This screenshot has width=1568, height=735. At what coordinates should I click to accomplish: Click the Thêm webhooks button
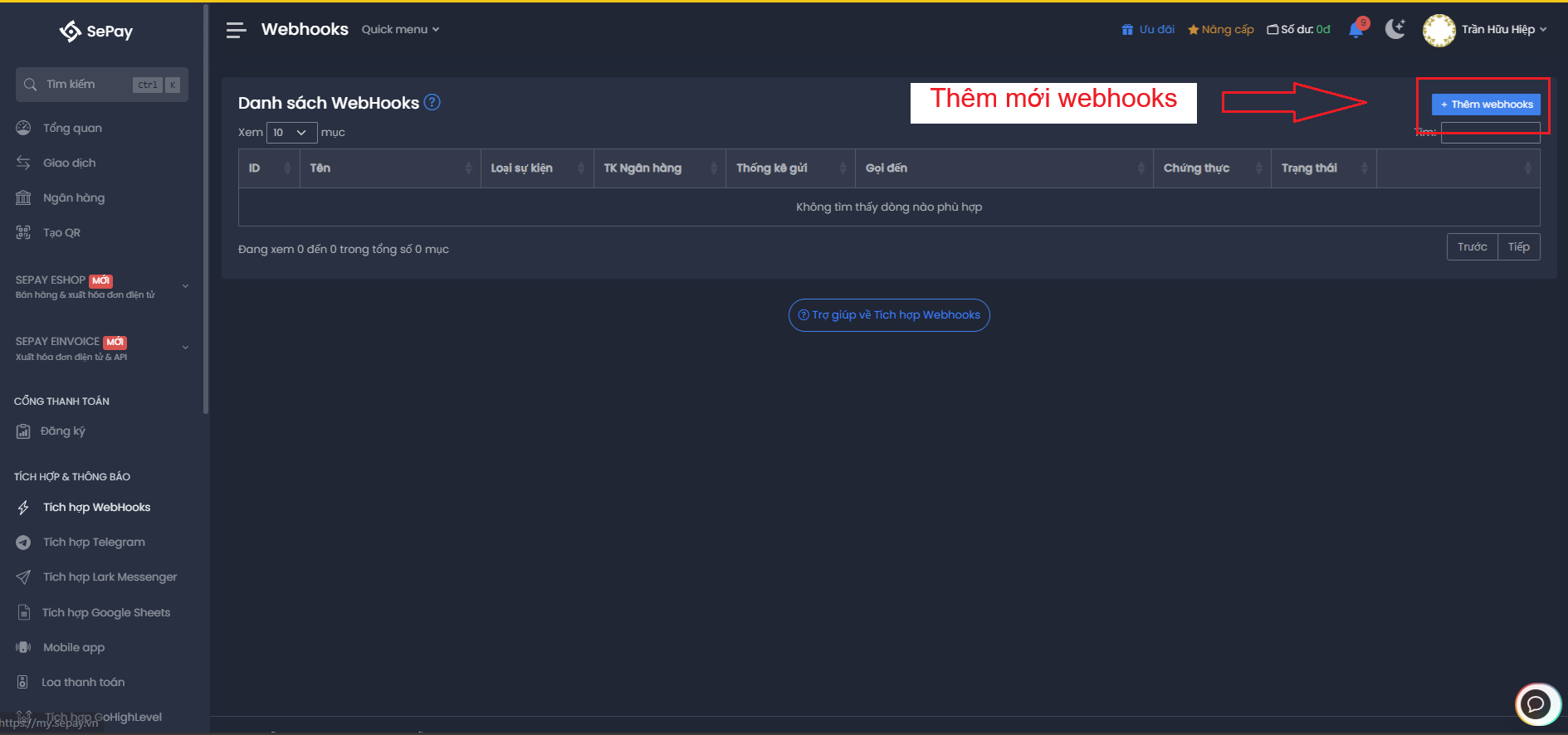click(1486, 105)
